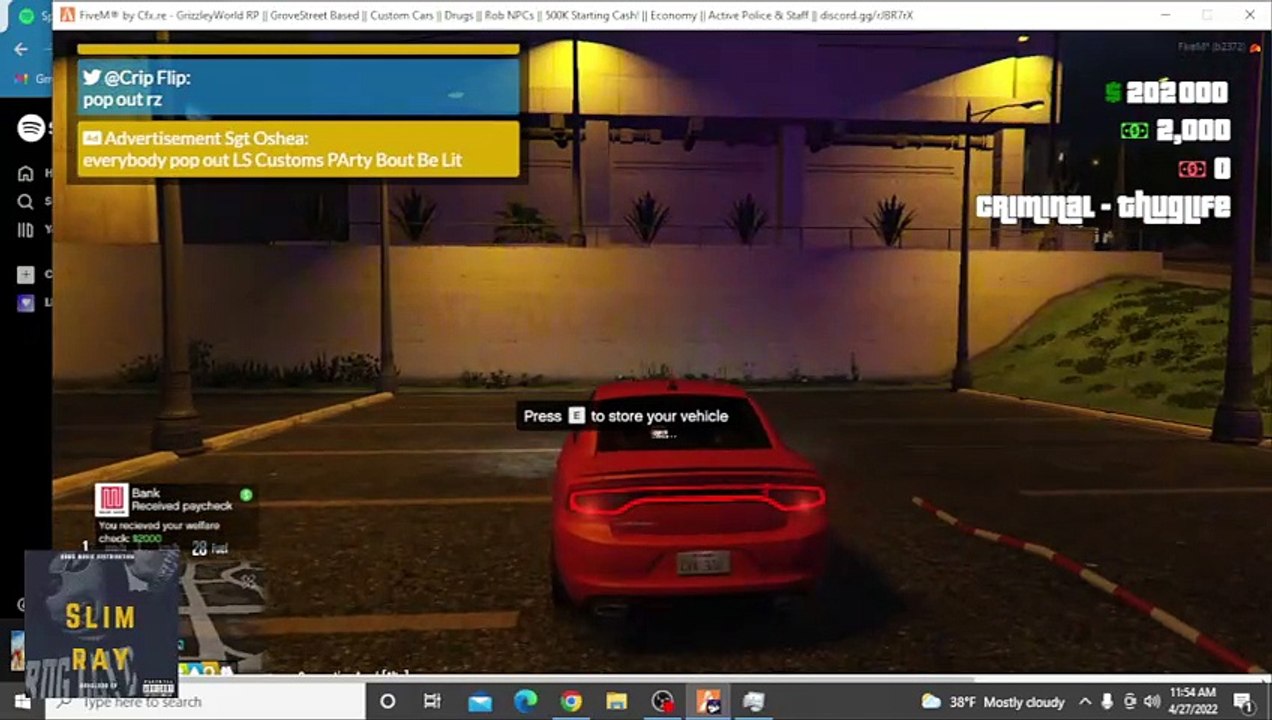Viewport: 1272px width, 720px height.
Task: Switch to FiveM on the taskbar
Action: [x=708, y=702]
